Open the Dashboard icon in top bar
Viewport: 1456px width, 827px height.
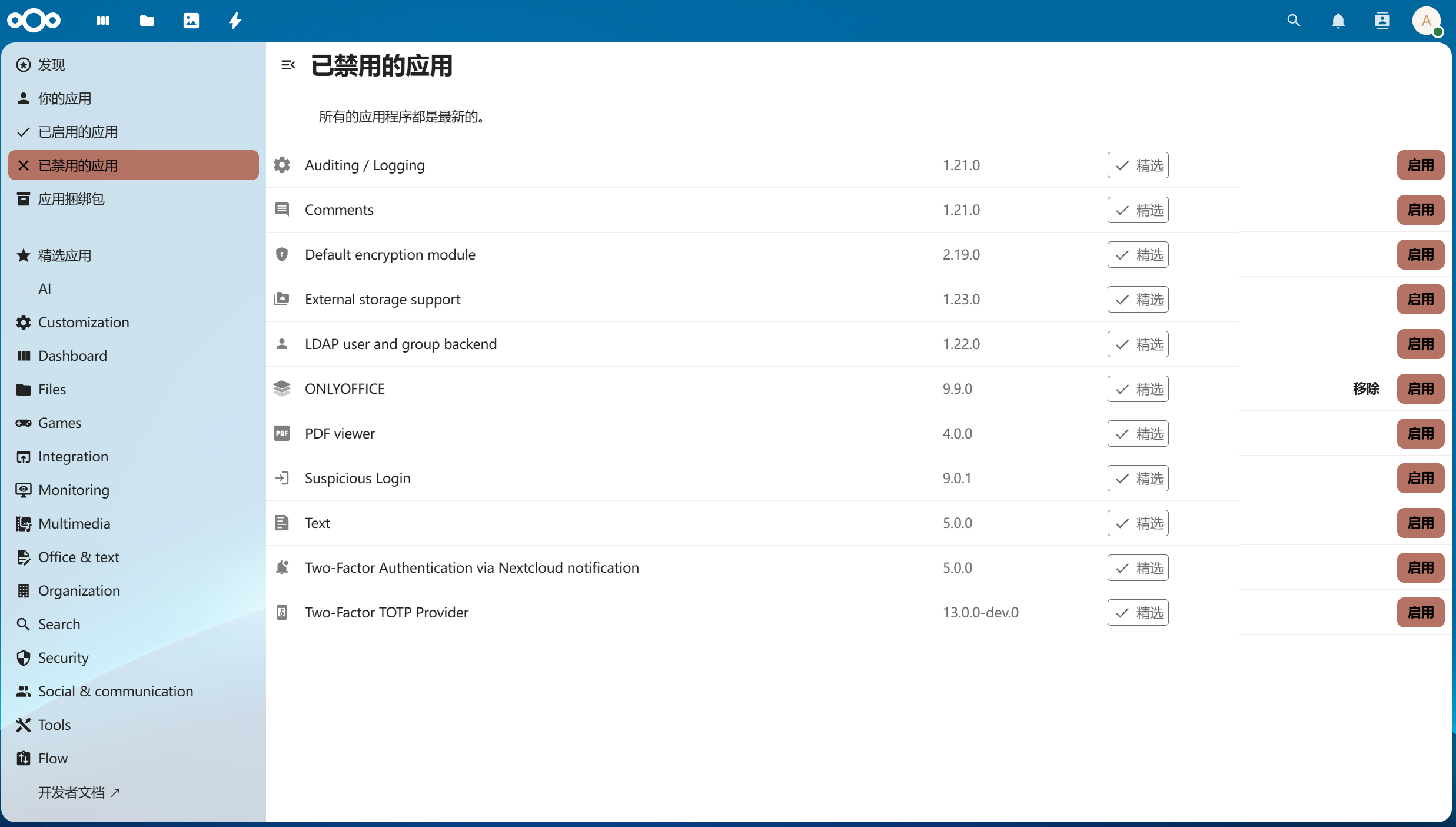tap(104, 21)
